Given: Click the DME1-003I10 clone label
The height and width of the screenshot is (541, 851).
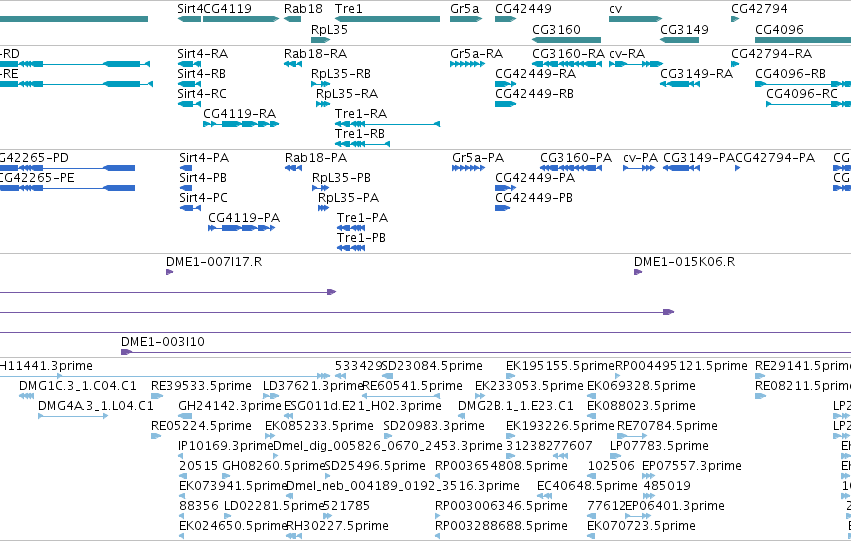Looking at the screenshot, I should (x=163, y=342).
